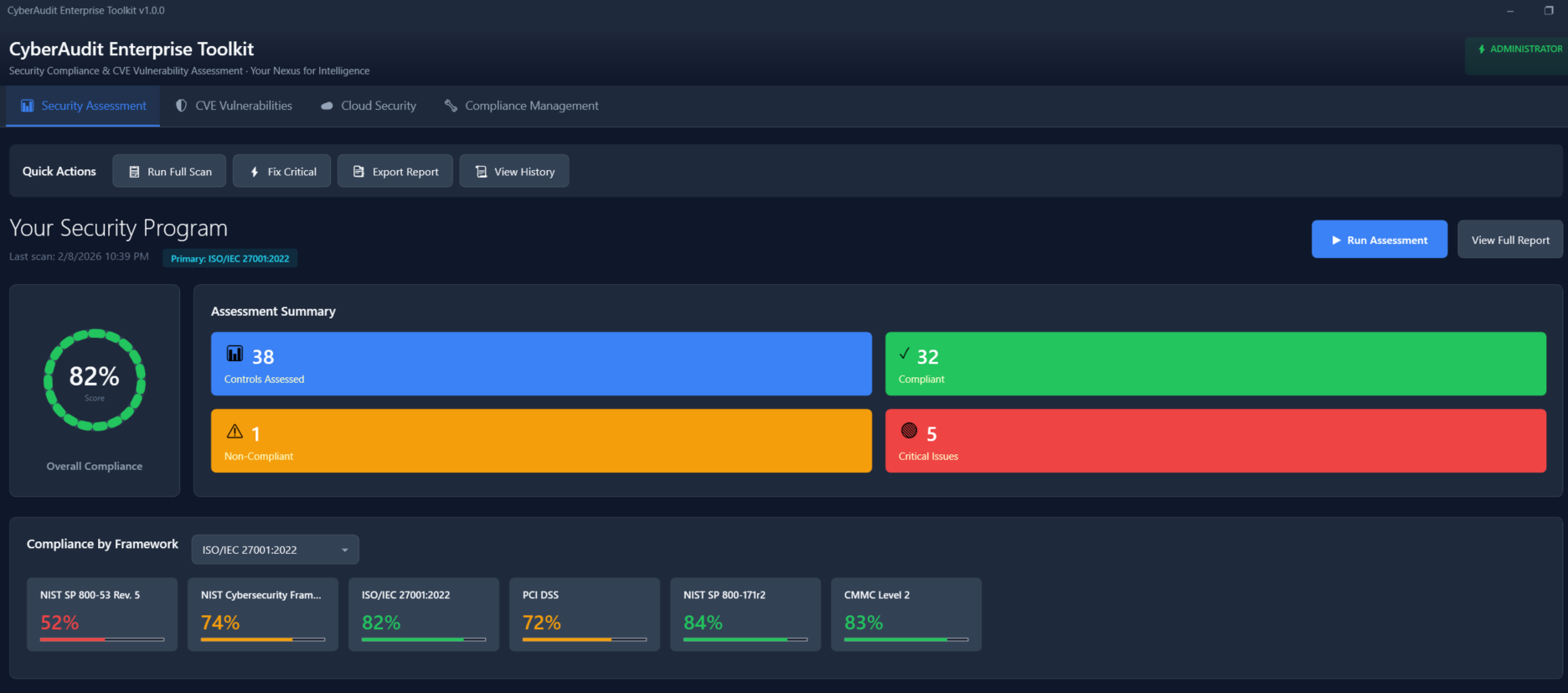Screen dimensions: 1568x693
Task: Click the blue Controls Assessed tile
Action: [541, 364]
